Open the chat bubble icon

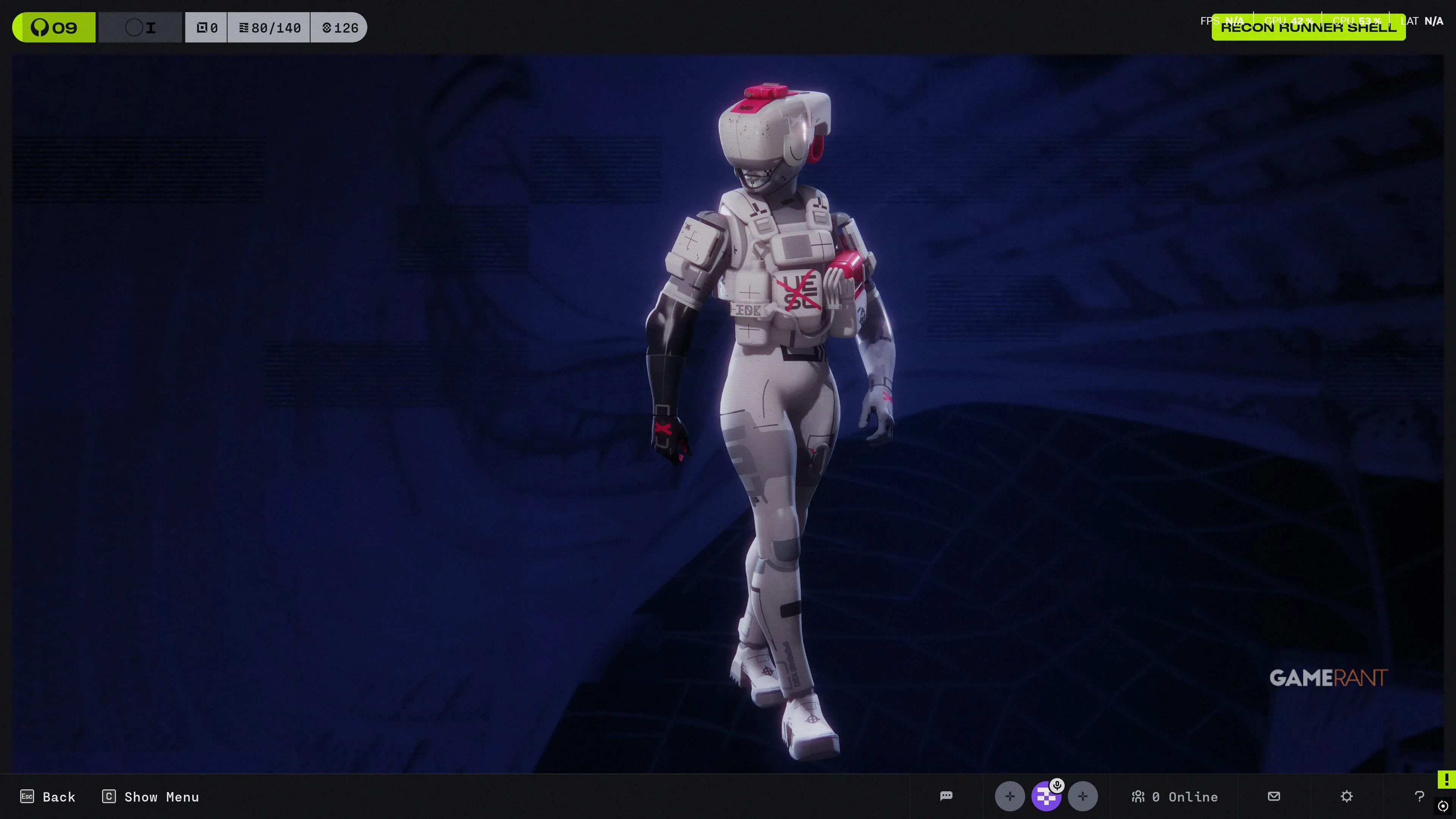(946, 796)
